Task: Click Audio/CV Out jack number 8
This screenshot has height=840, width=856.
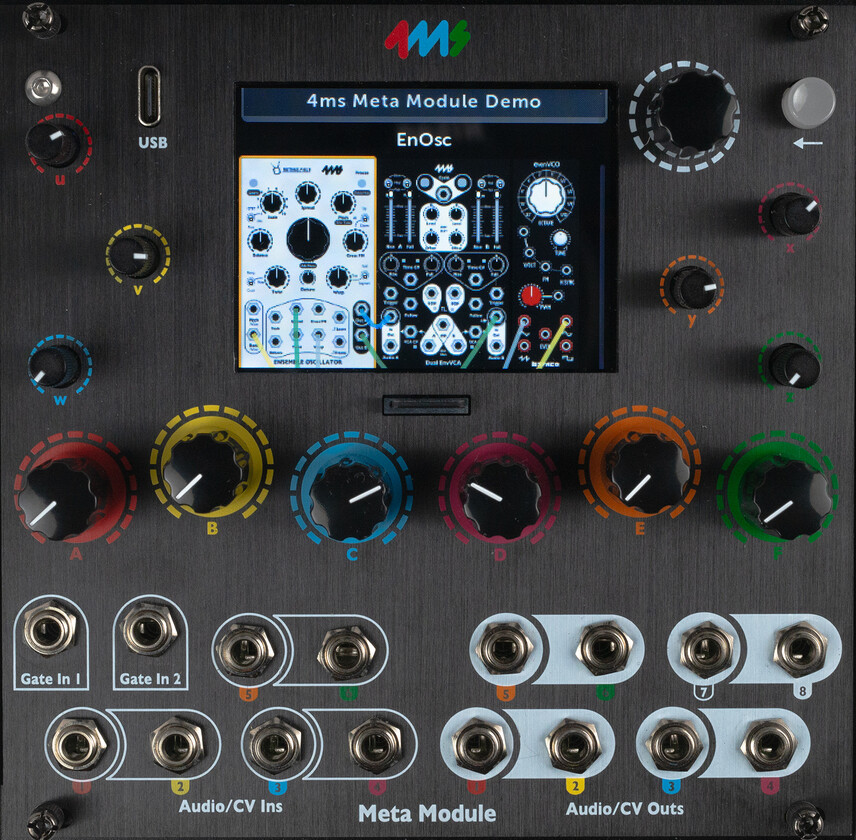Action: (x=800, y=650)
